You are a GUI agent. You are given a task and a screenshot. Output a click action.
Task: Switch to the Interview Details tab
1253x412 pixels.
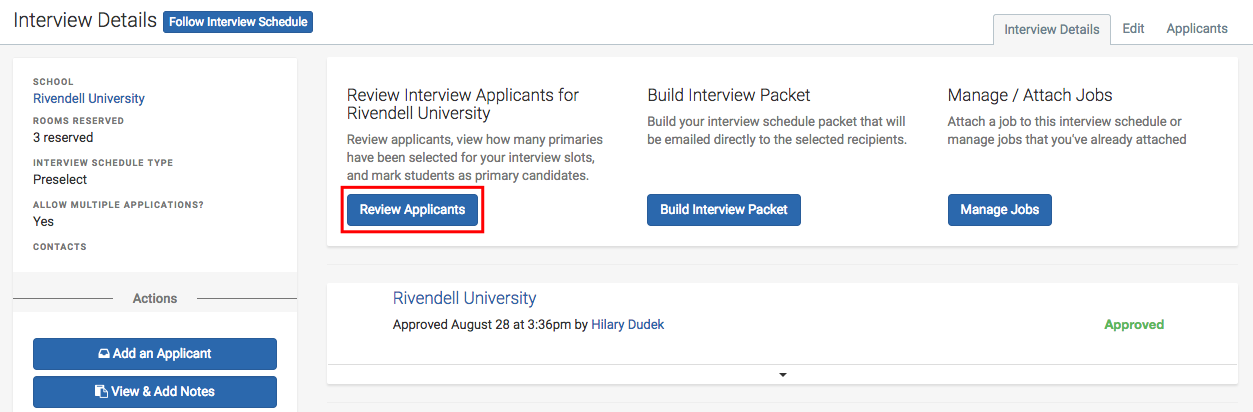coord(1051,29)
